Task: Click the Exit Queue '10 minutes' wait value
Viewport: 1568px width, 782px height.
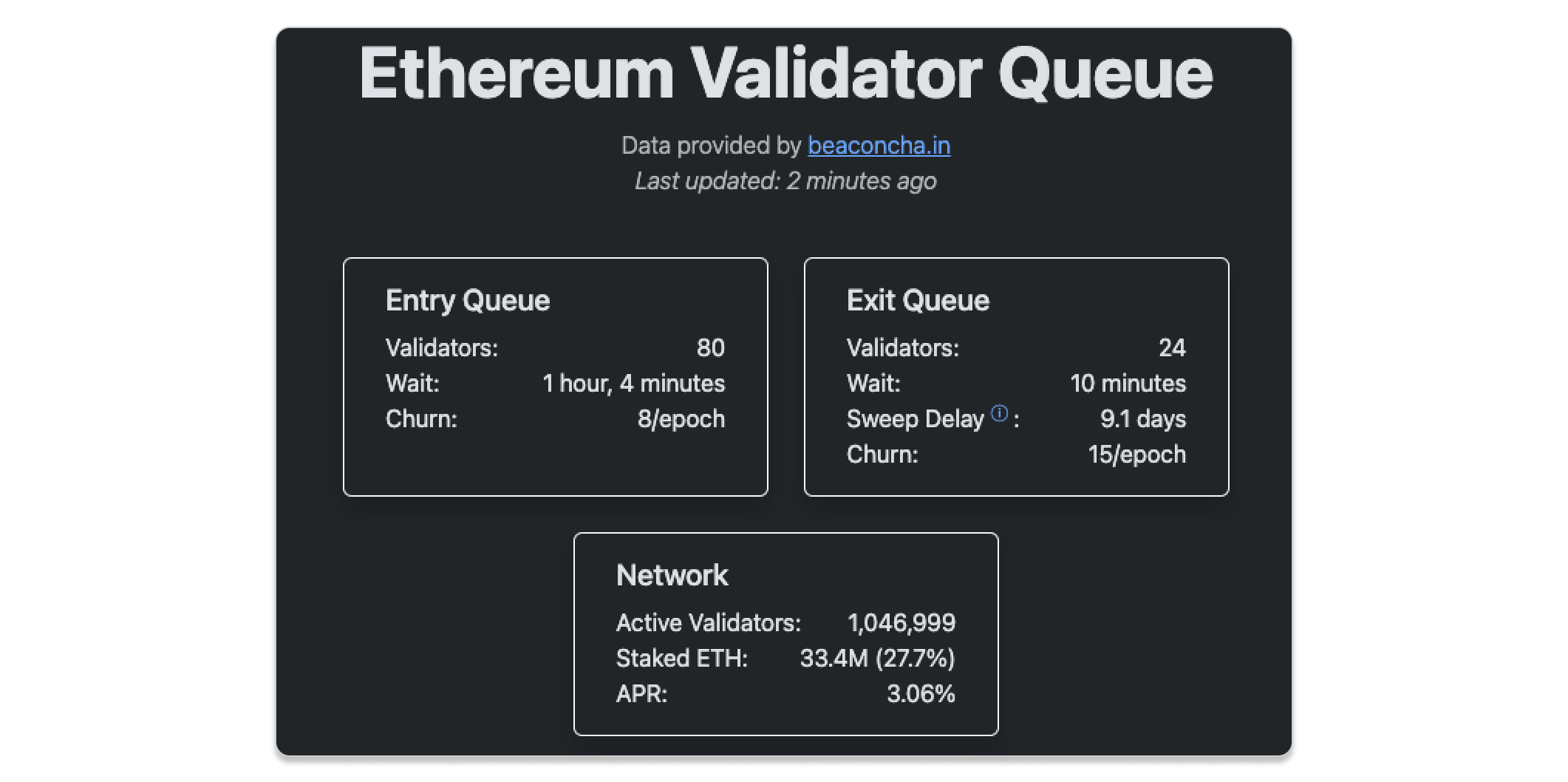Action: [1128, 383]
